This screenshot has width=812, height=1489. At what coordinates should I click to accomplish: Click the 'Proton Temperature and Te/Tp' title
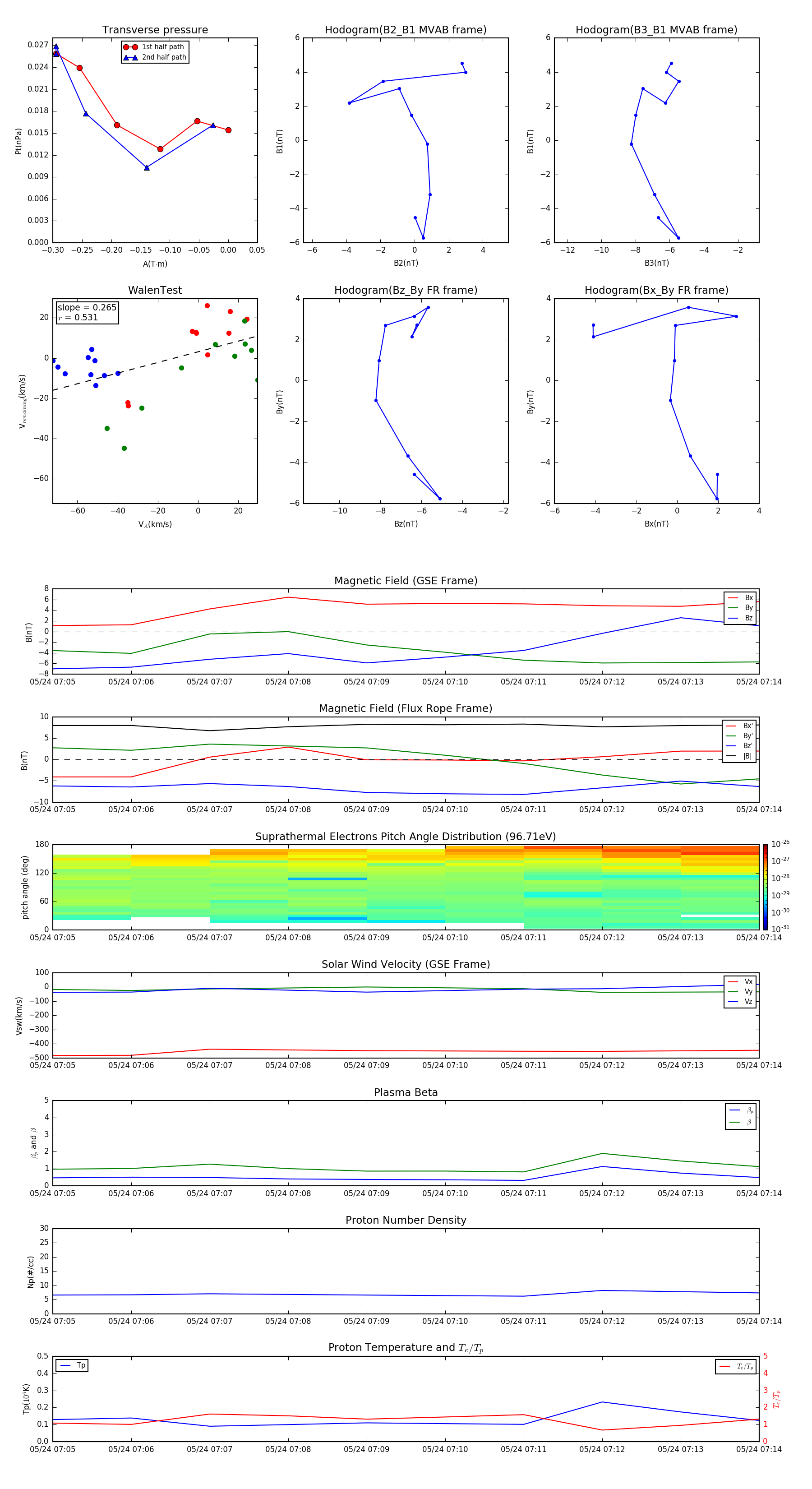406,1348
